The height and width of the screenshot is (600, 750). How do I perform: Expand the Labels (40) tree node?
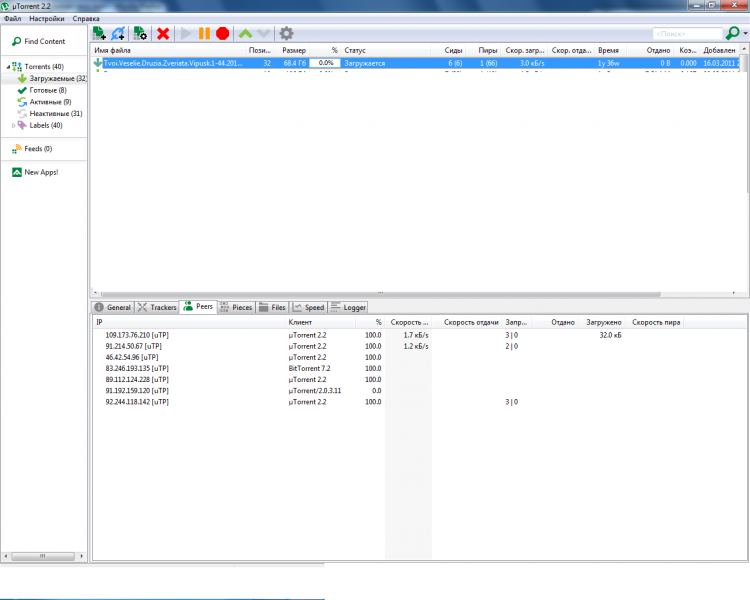[x=13, y=125]
